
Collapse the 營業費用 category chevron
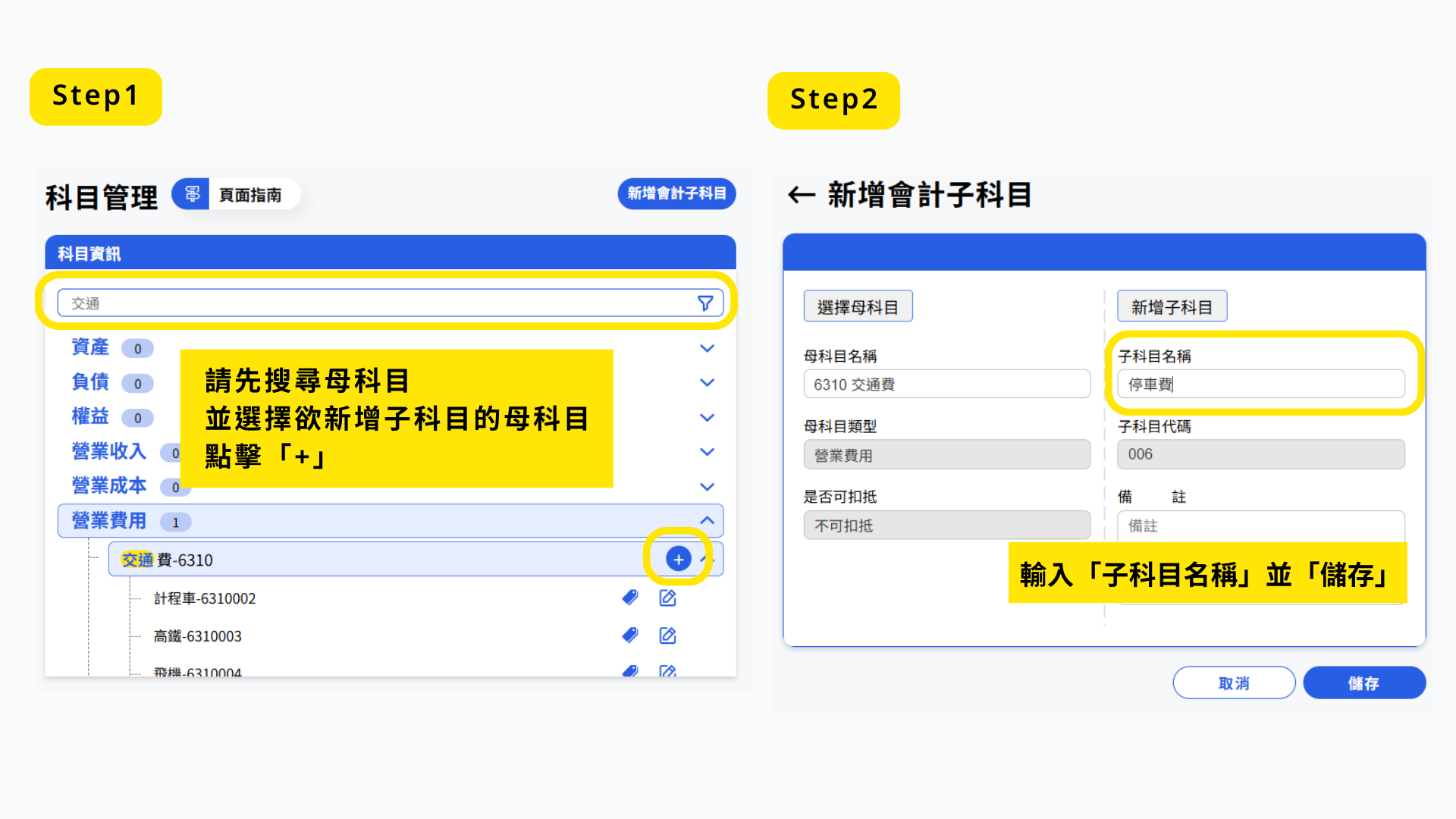click(x=707, y=520)
